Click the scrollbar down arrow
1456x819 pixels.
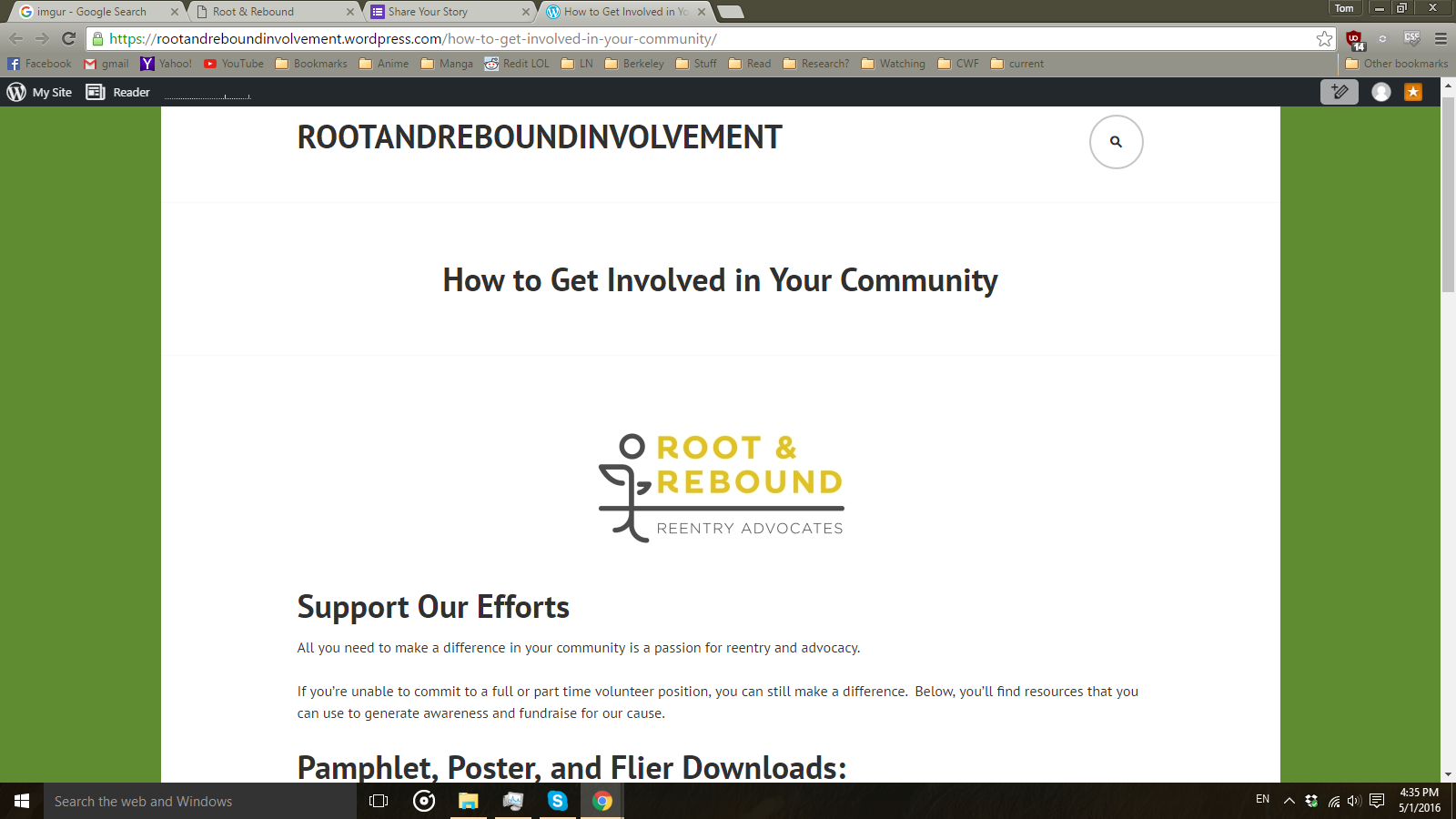click(1448, 775)
